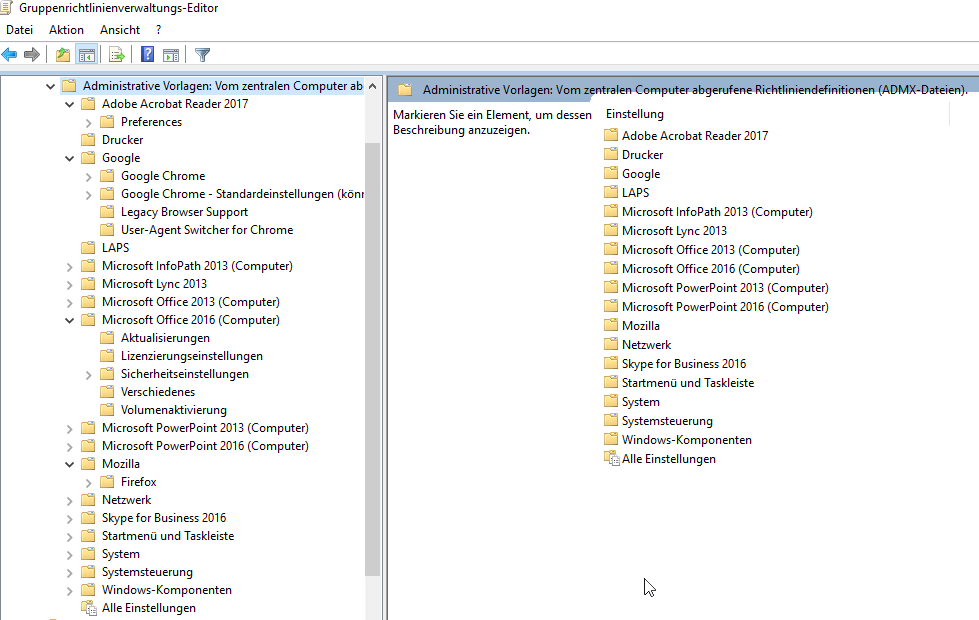The width and height of the screenshot is (979, 620).
Task: Expand the System tree node
Action: 69,555
